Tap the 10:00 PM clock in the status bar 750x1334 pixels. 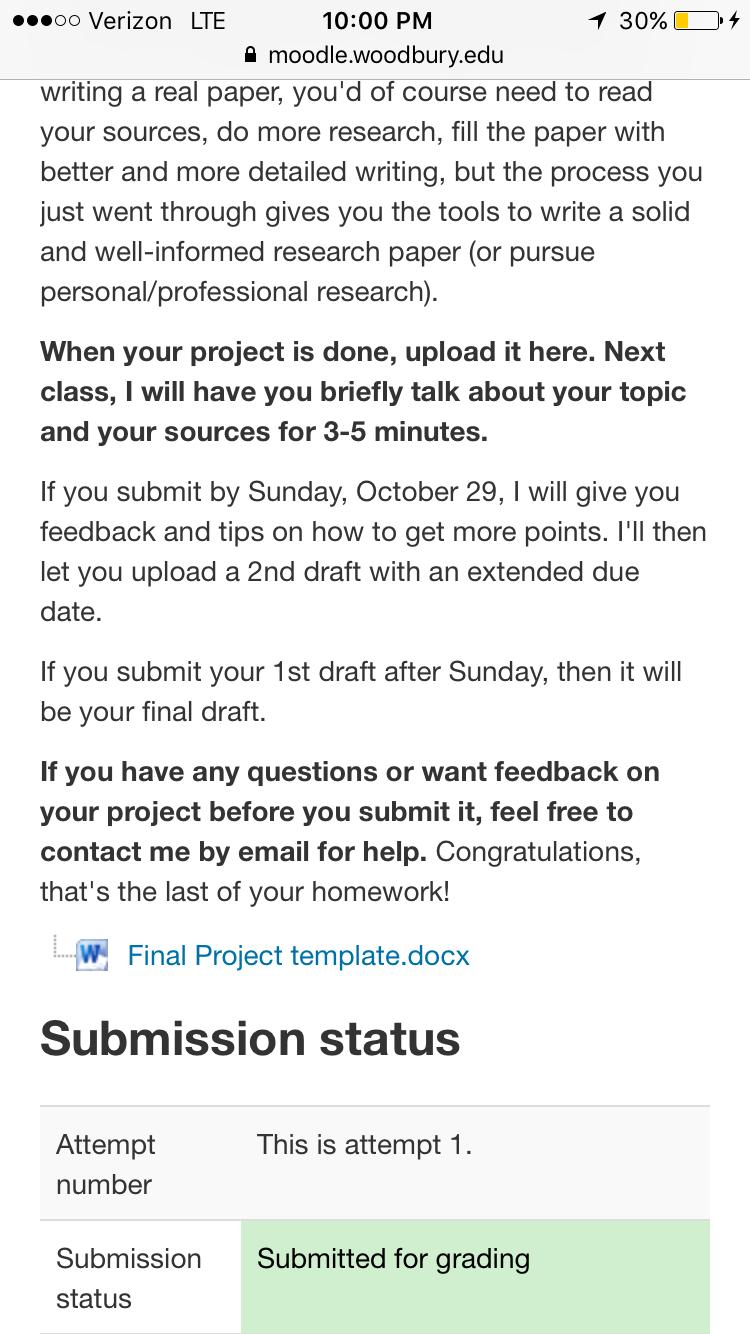(378, 20)
